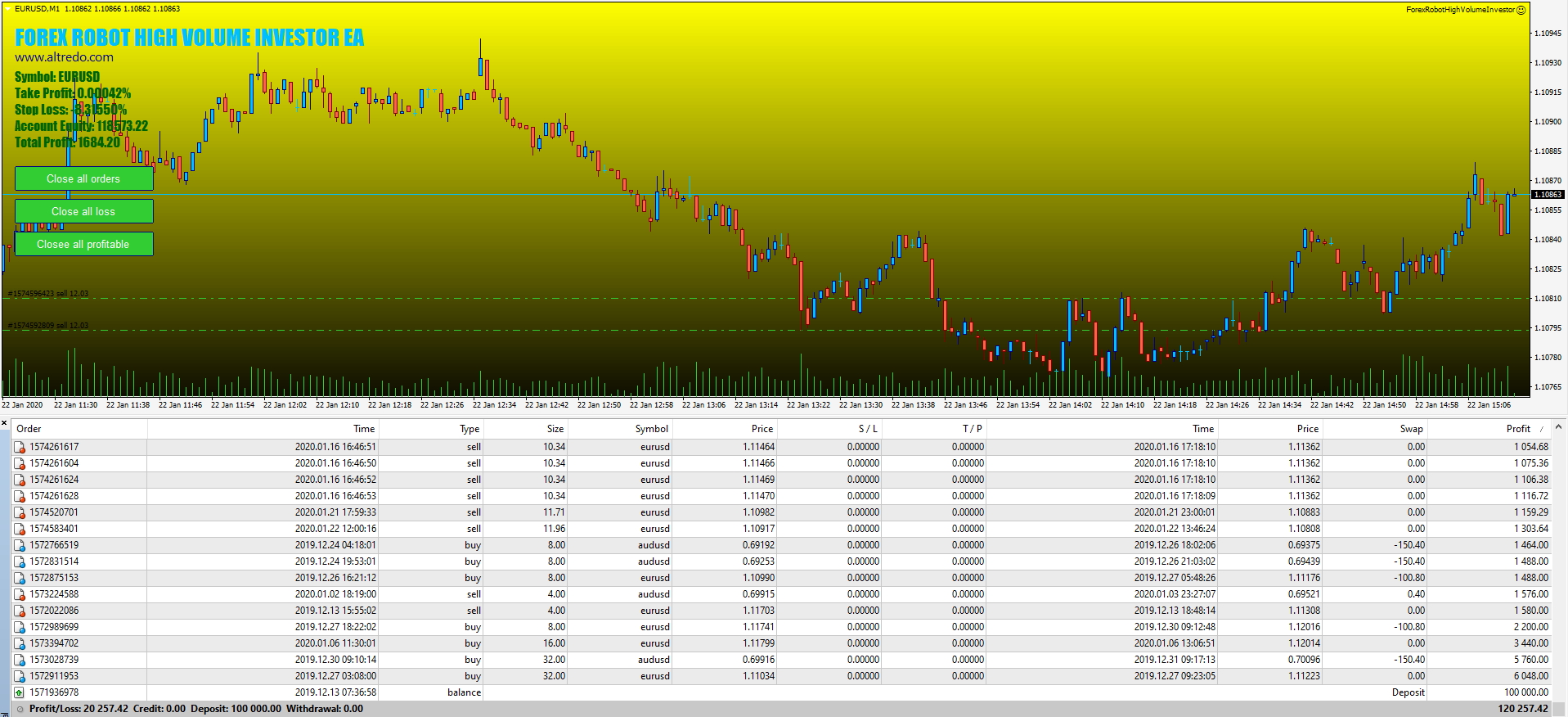Select order number 1574261617
This screenshot has height=717, width=1568.
pyautogui.click(x=54, y=447)
